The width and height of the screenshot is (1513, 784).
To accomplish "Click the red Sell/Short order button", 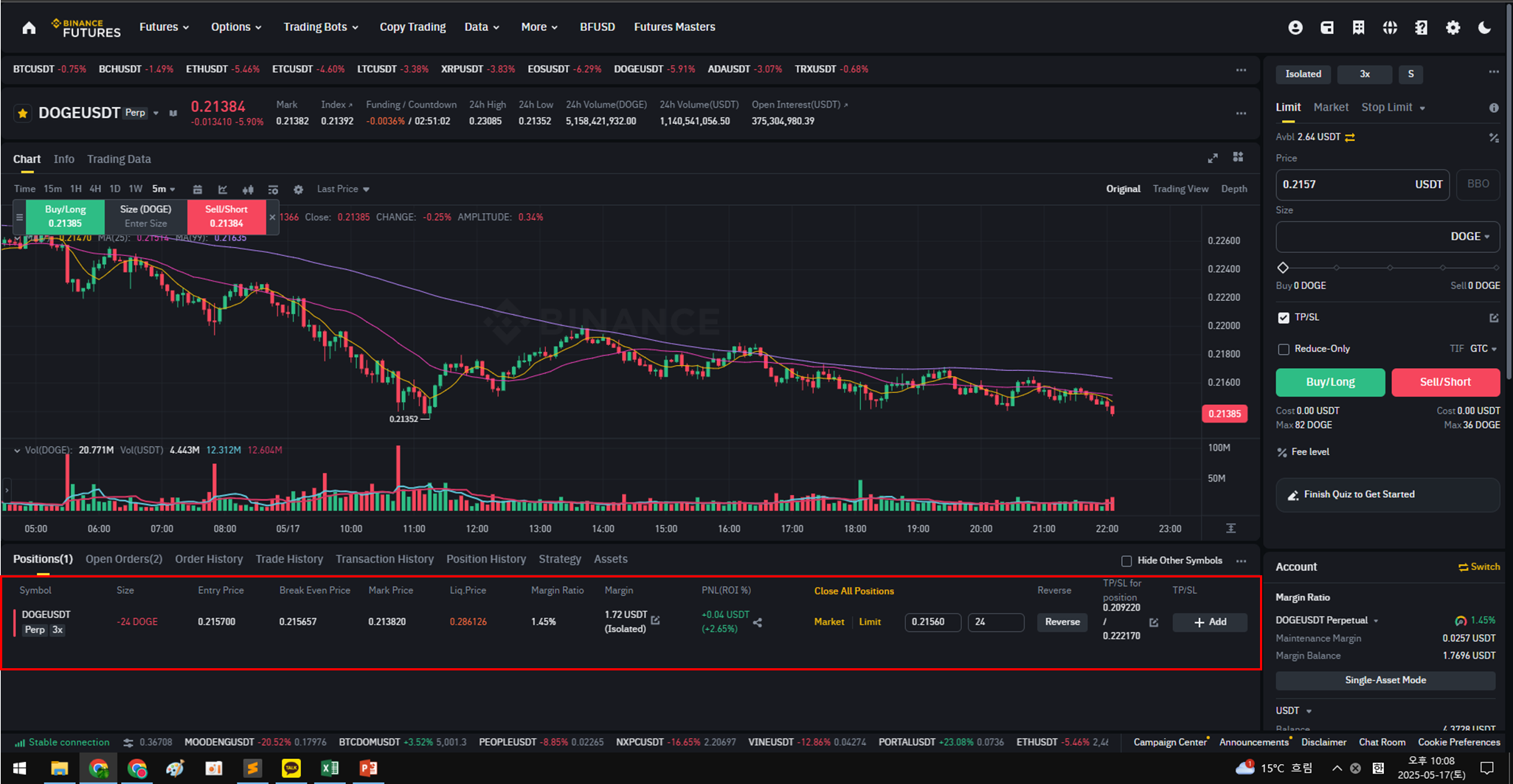I will [x=1445, y=382].
